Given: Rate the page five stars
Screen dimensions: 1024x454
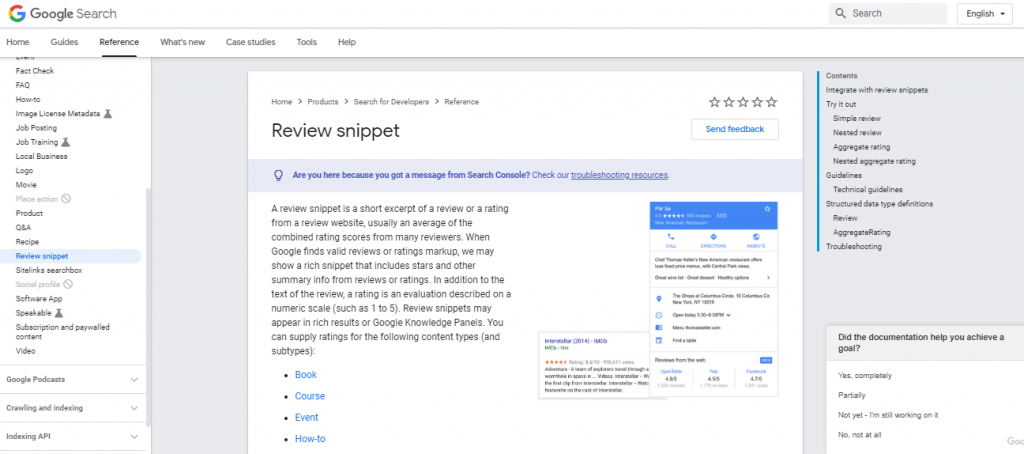Looking at the screenshot, I should 772,102.
